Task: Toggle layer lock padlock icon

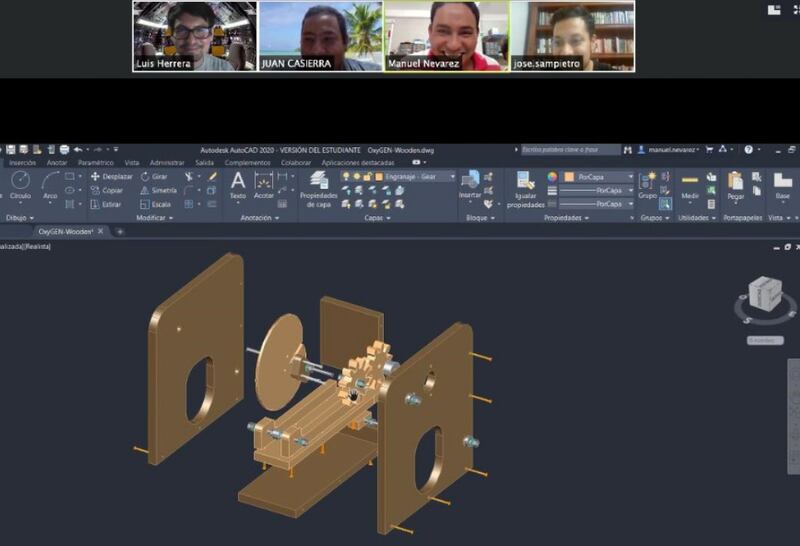Action: (x=367, y=177)
